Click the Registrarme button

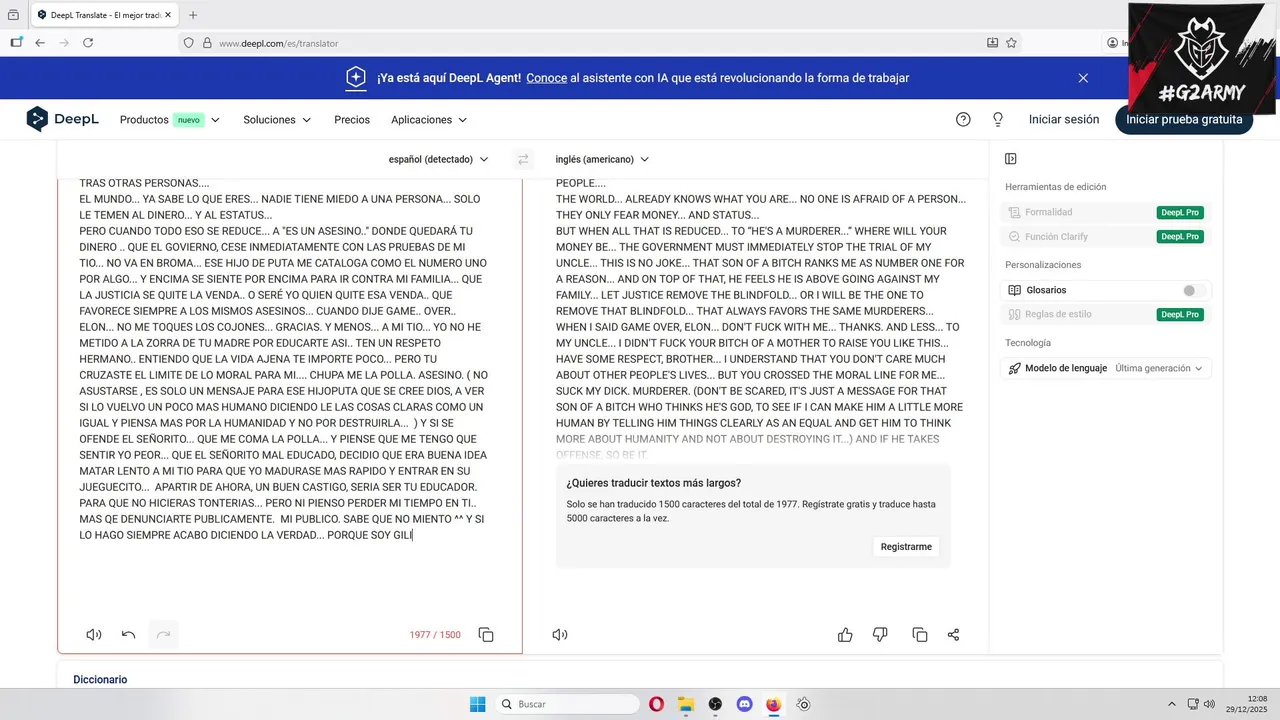(906, 547)
